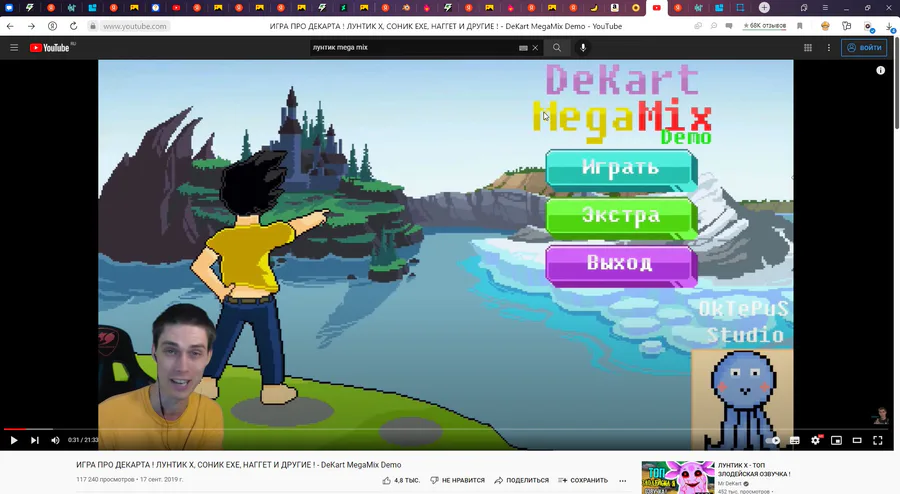This screenshot has width=900, height=494.
Task: Toggle the autoplay switch in player
Action: pyautogui.click(x=774, y=440)
